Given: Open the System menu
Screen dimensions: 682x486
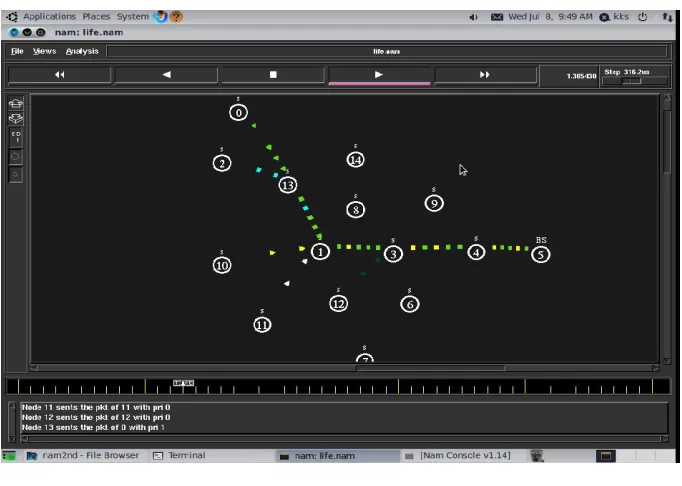Looking at the screenshot, I should 133,17.
